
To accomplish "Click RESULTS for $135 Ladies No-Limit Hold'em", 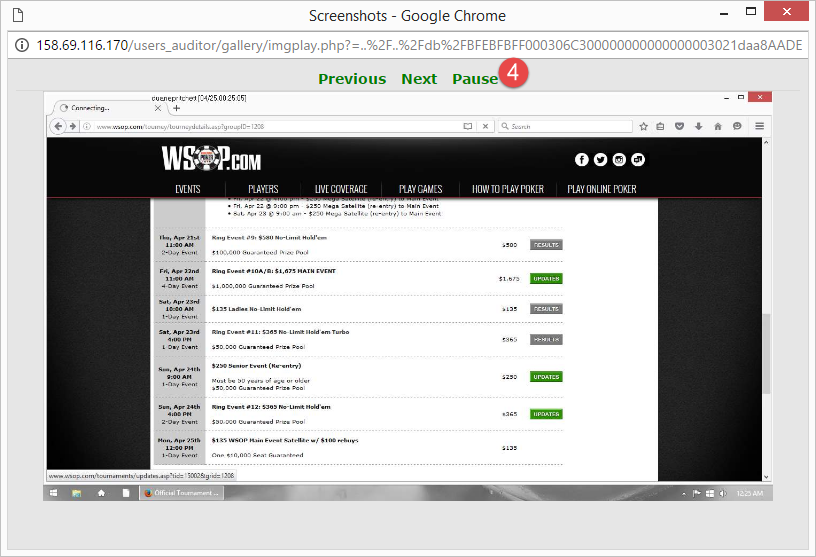I will point(546,309).
